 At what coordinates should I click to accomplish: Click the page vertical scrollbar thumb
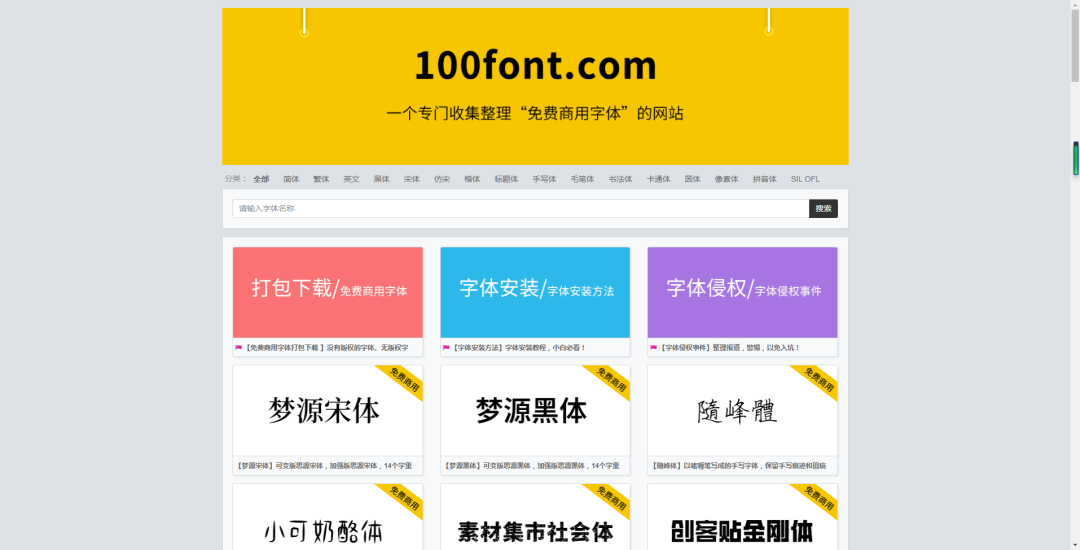click(1075, 45)
